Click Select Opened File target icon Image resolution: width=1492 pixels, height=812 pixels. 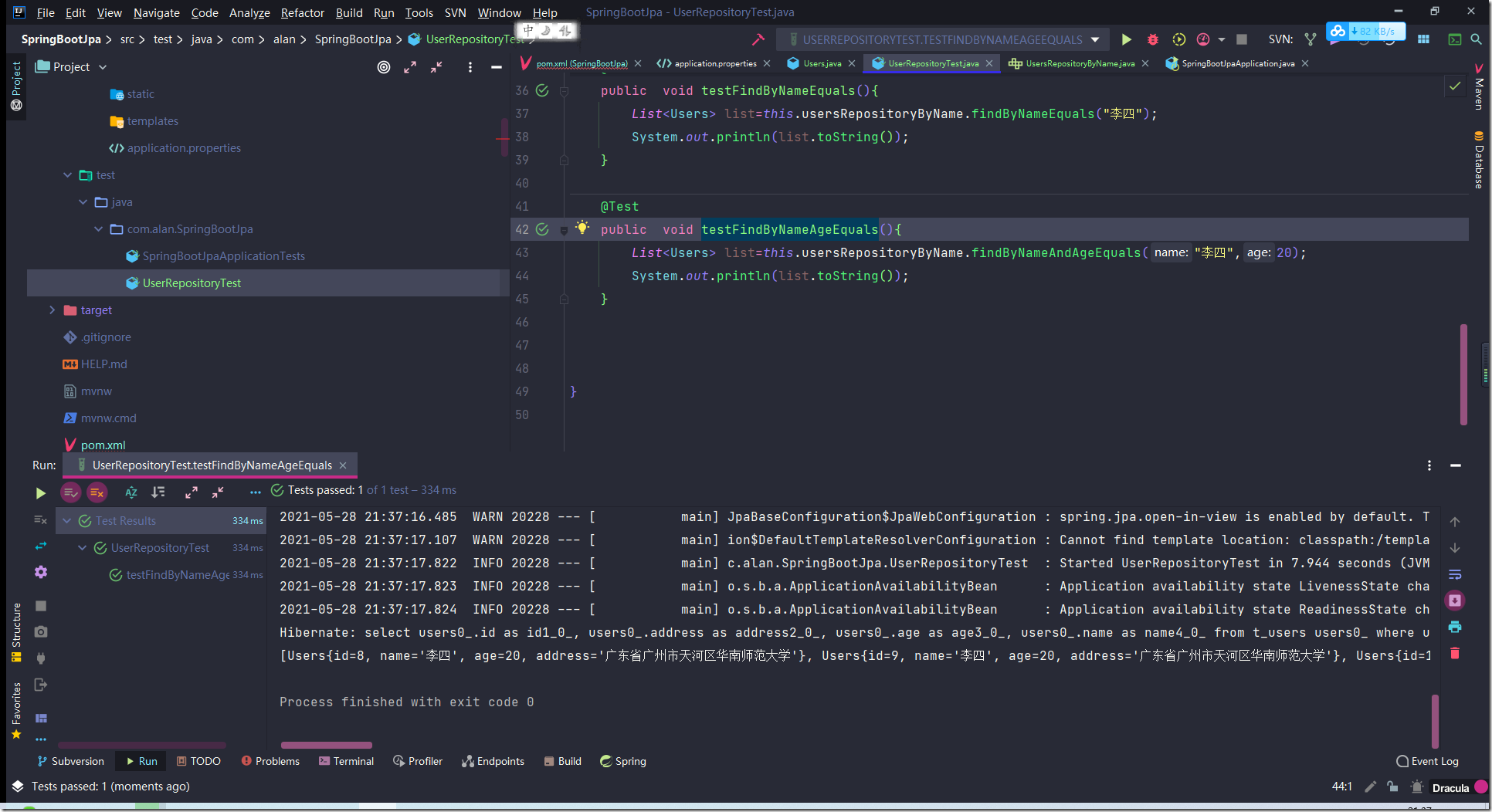pyautogui.click(x=384, y=67)
